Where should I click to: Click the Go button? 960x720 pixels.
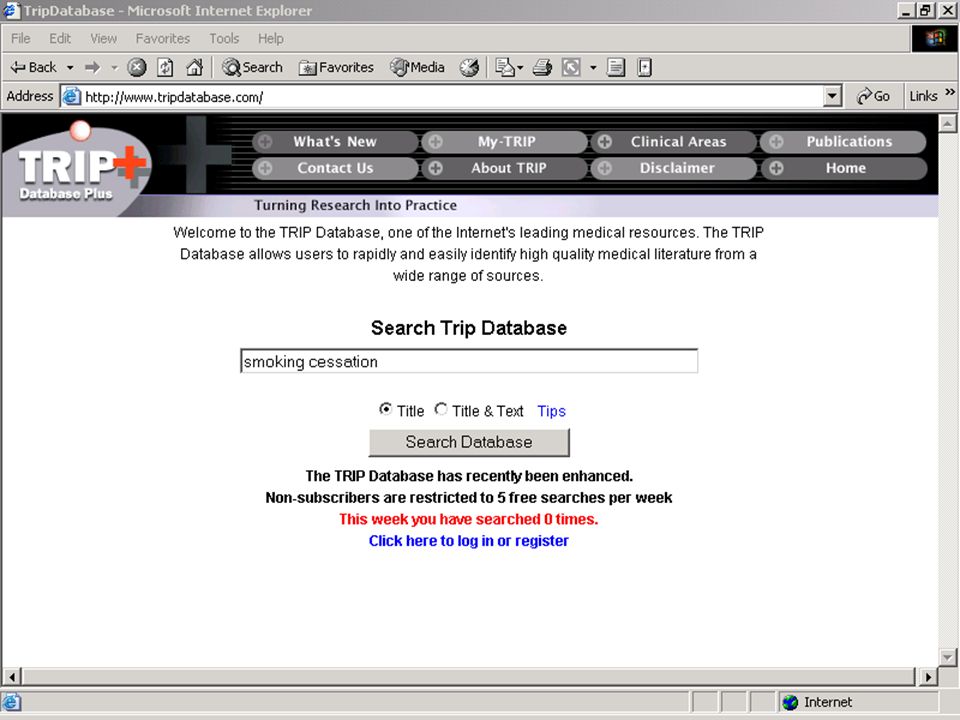pyautogui.click(x=874, y=97)
